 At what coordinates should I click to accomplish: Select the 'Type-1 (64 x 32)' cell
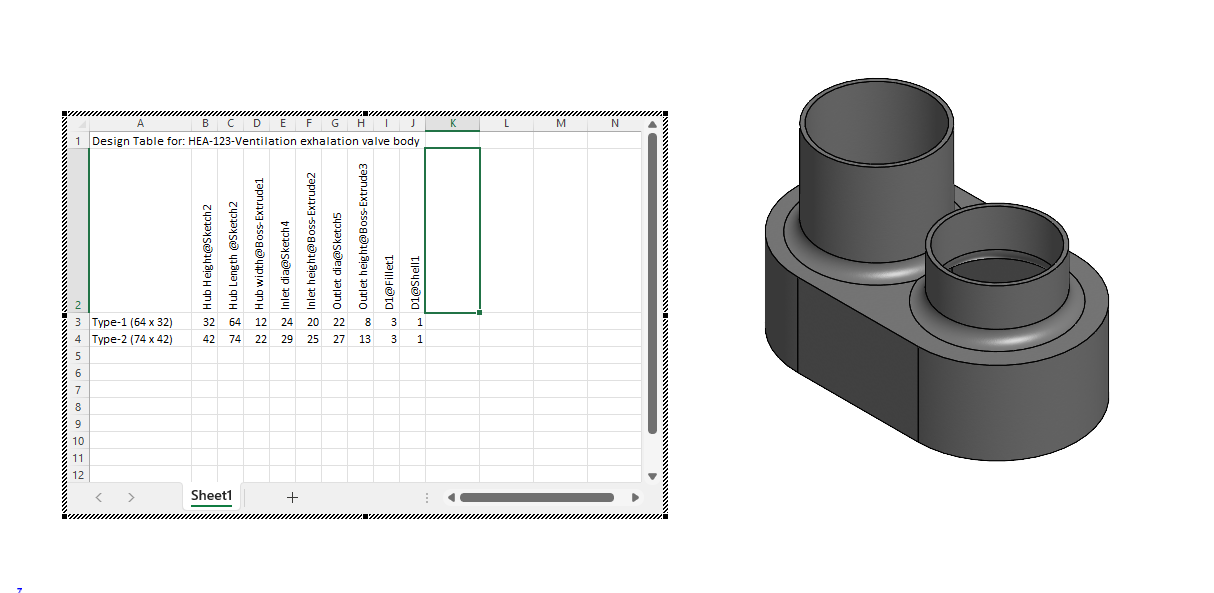[140, 322]
